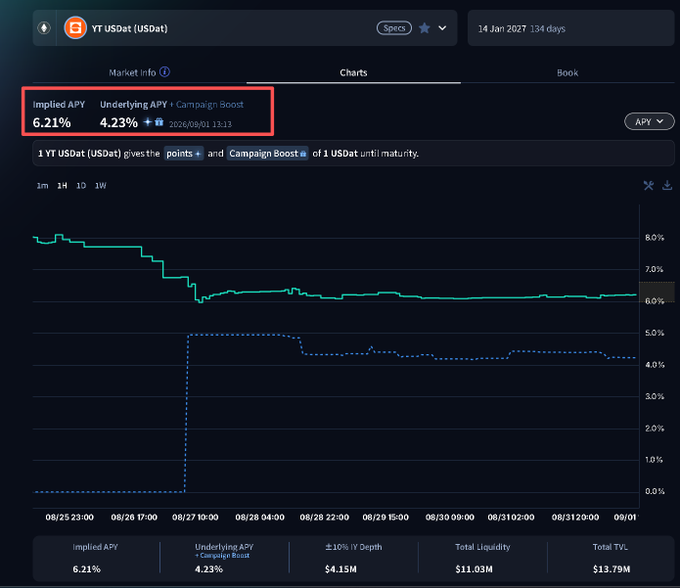Click the points pill in description

click(x=183, y=154)
